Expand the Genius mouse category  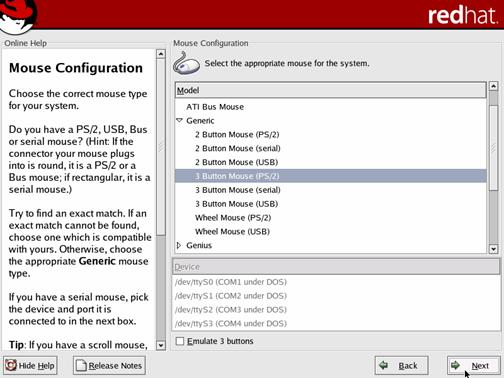coord(179,245)
